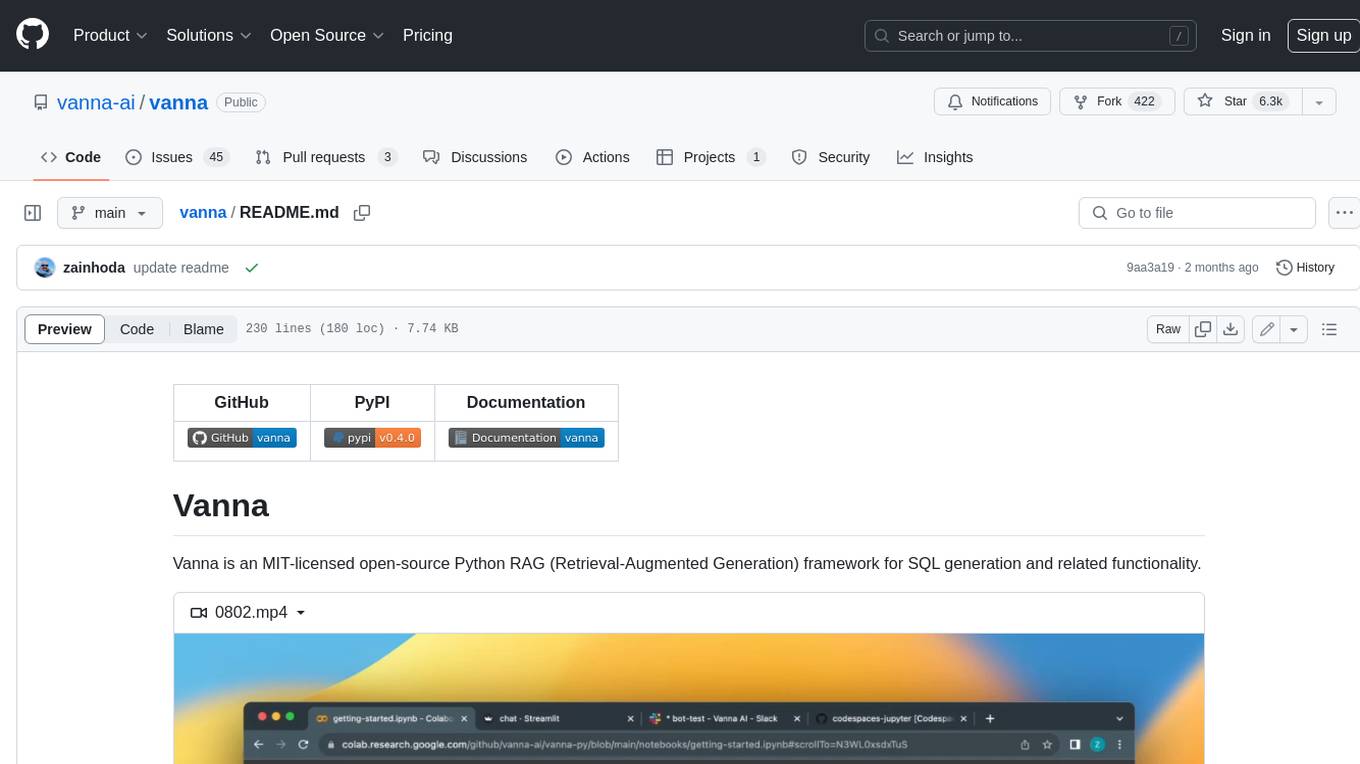This screenshot has height=764, width=1360.
Task: Open the 0802.mp4 video dropdown
Action: point(248,612)
